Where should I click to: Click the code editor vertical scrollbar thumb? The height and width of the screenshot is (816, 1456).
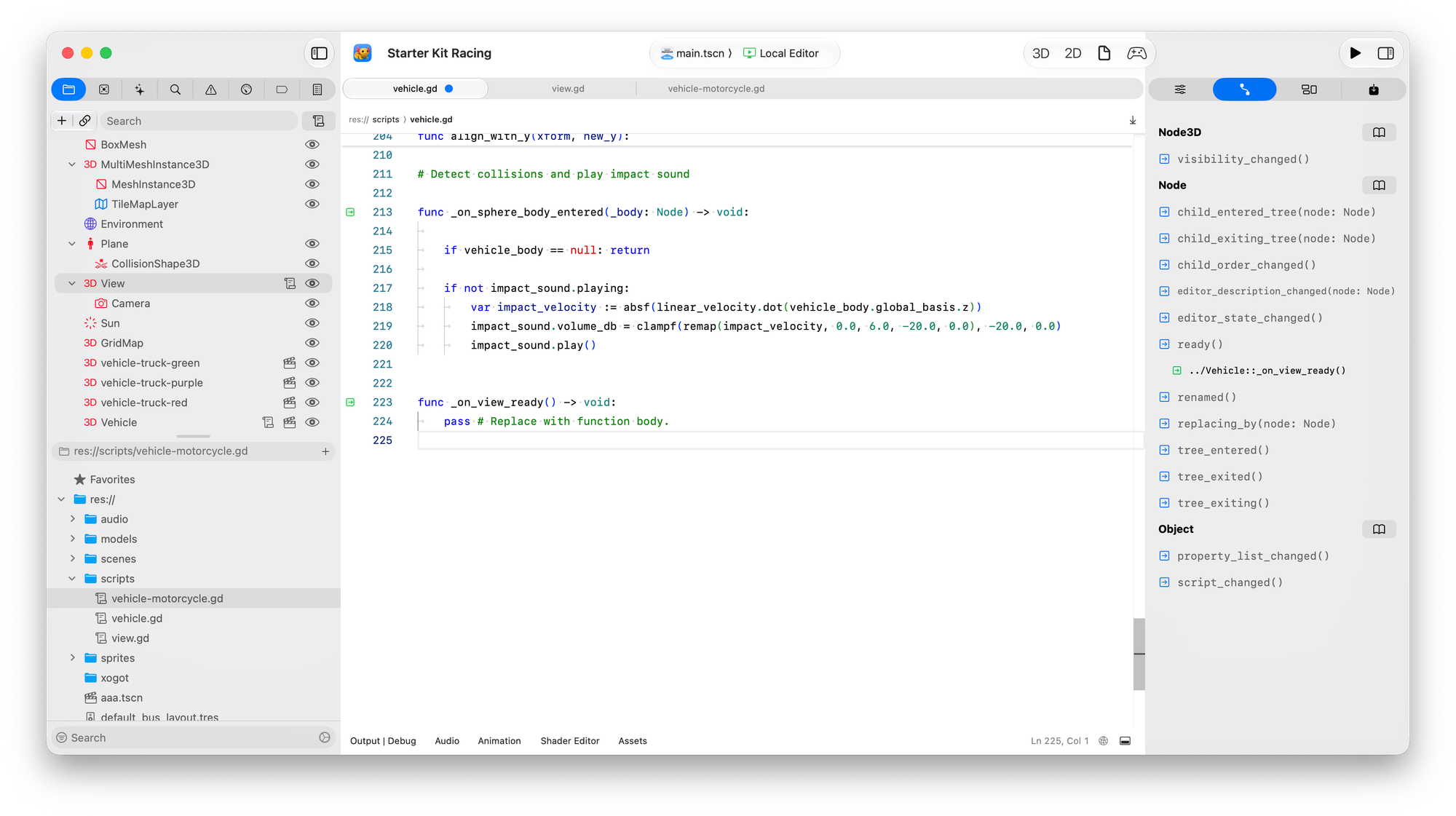click(1139, 654)
